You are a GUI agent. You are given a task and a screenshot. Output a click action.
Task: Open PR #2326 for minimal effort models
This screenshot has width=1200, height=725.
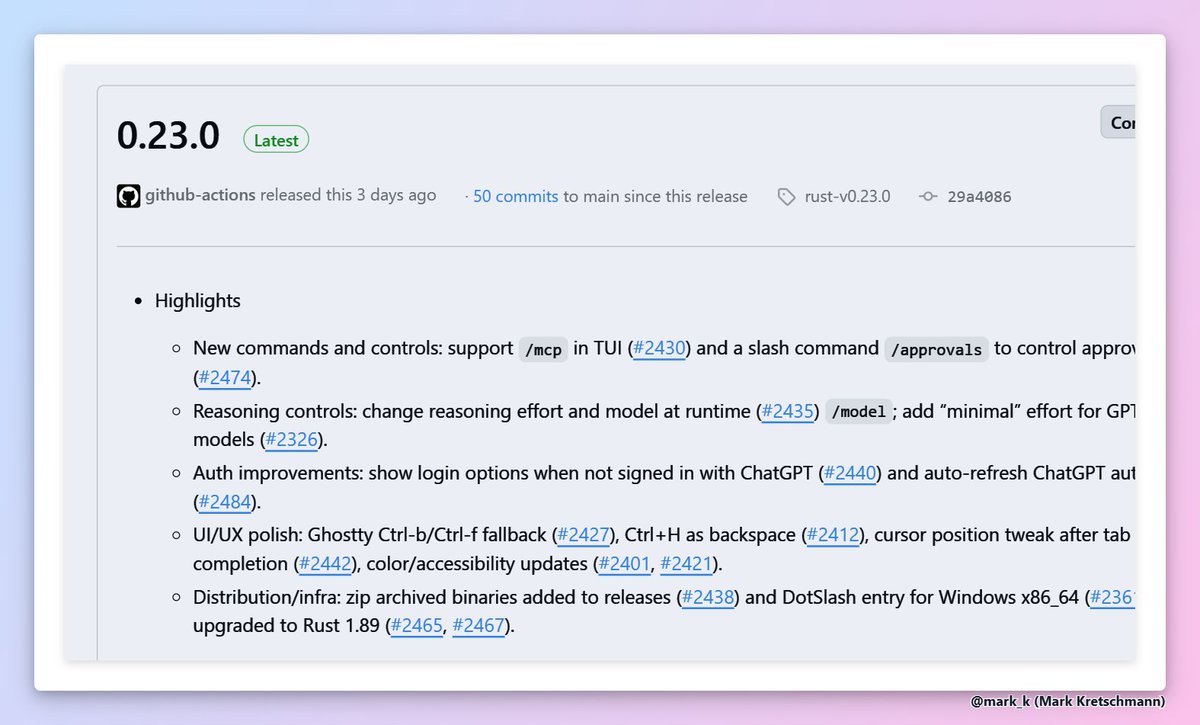(x=292, y=440)
